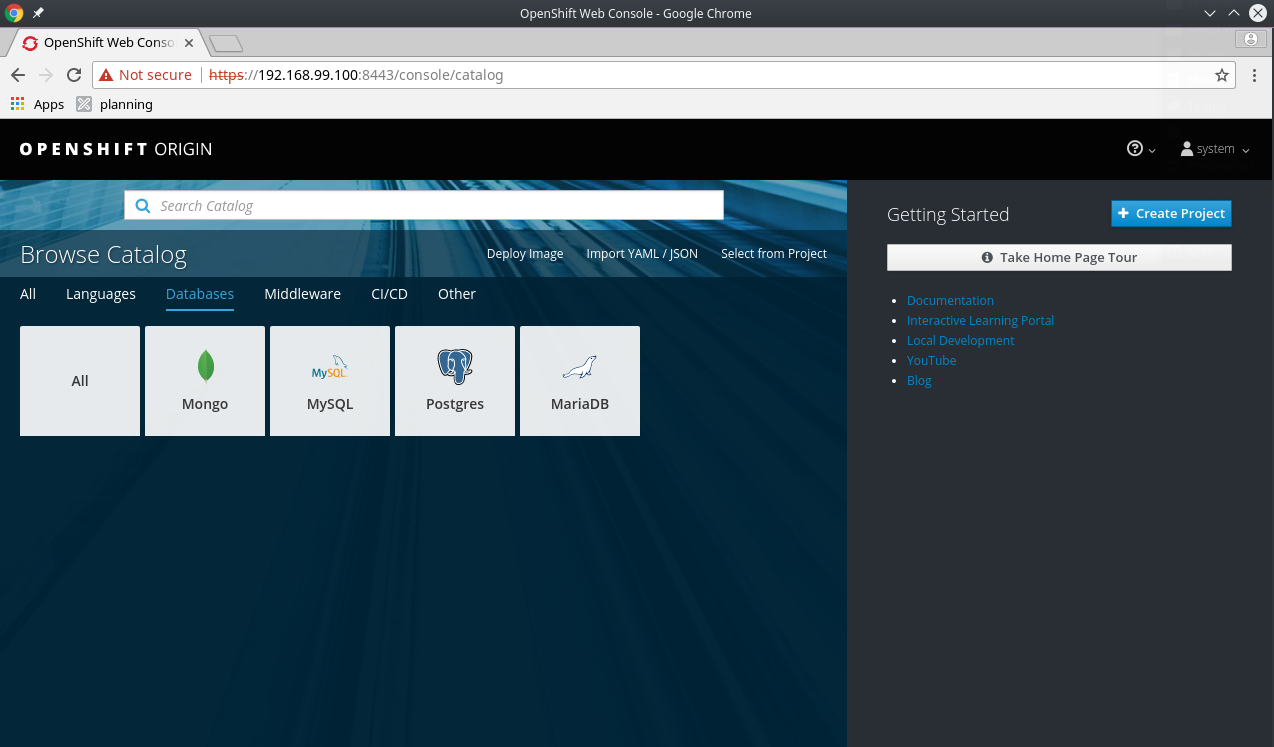
Task: Click Import YAML / JSON
Action: pyautogui.click(x=642, y=254)
